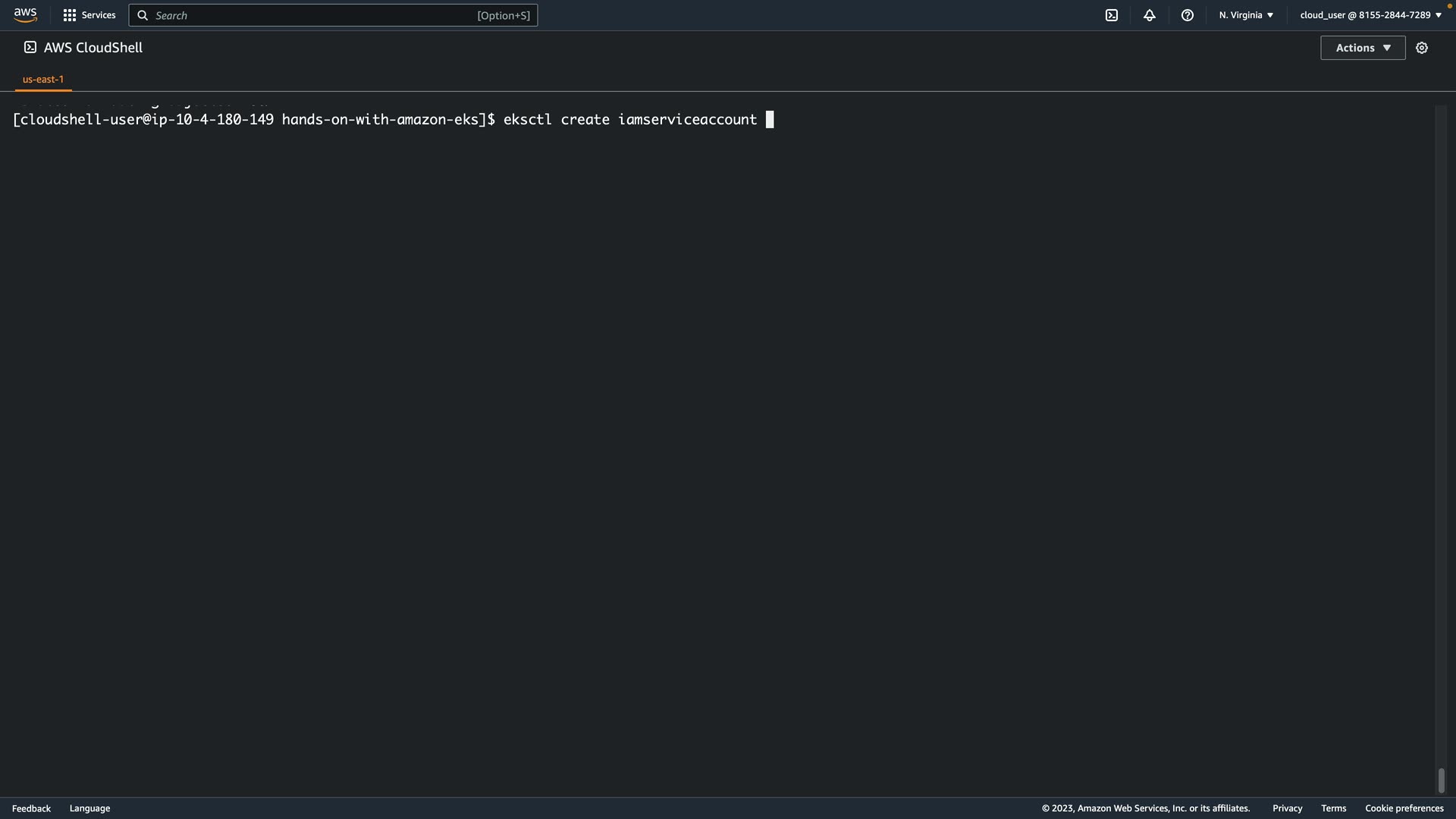Click the Feedback link in footer
Image resolution: width=1456 pixels, height=819 pixels.
31,808
